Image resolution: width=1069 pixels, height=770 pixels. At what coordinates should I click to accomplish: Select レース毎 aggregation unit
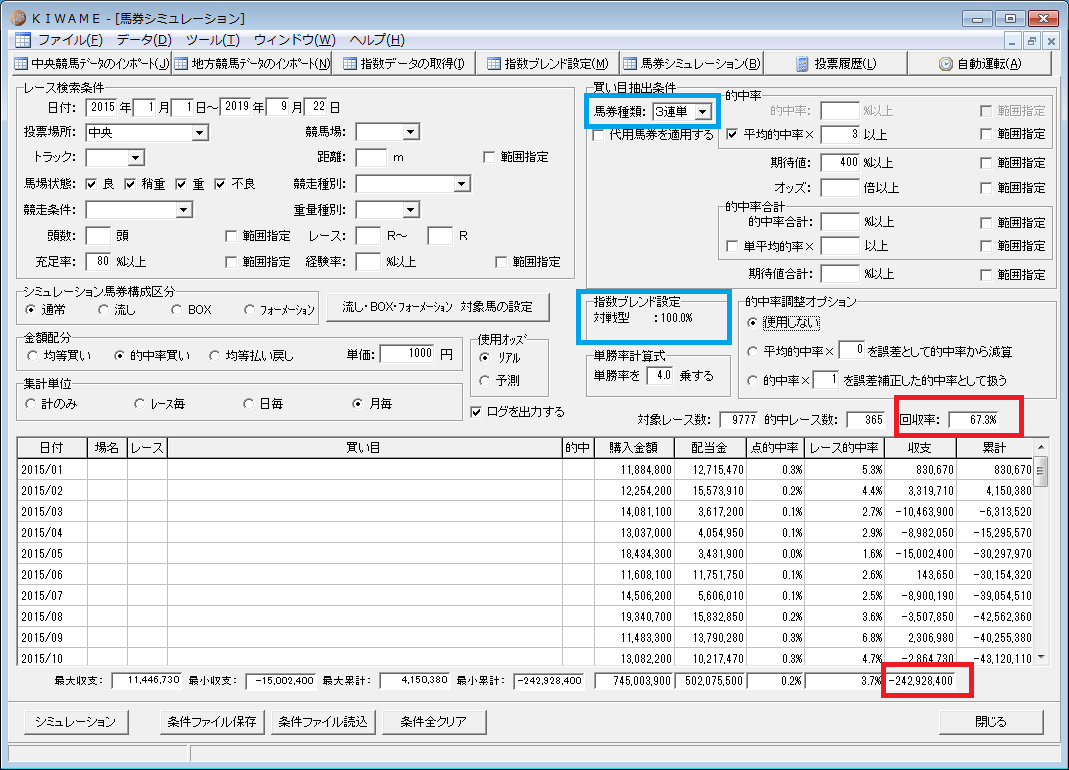[x=139, y=404]
